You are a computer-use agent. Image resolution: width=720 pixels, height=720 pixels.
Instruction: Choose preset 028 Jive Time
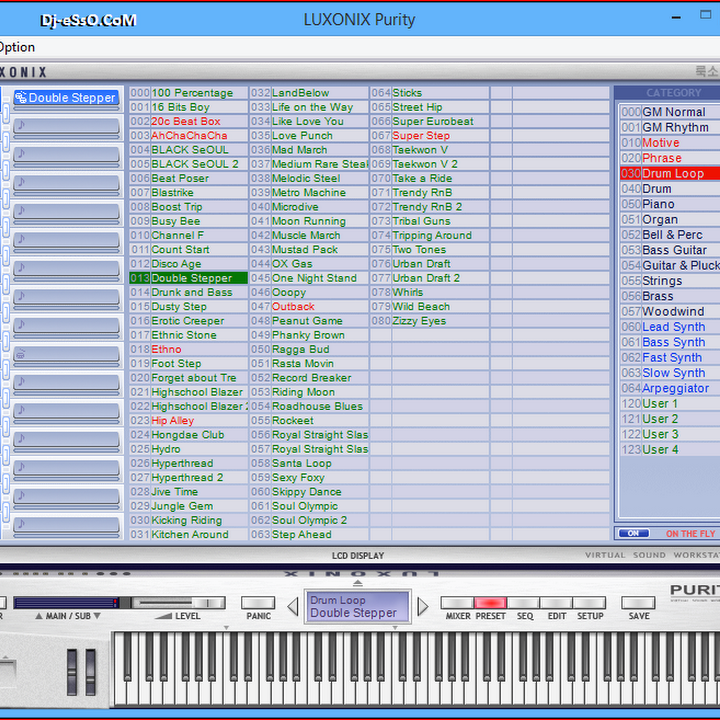188,491
